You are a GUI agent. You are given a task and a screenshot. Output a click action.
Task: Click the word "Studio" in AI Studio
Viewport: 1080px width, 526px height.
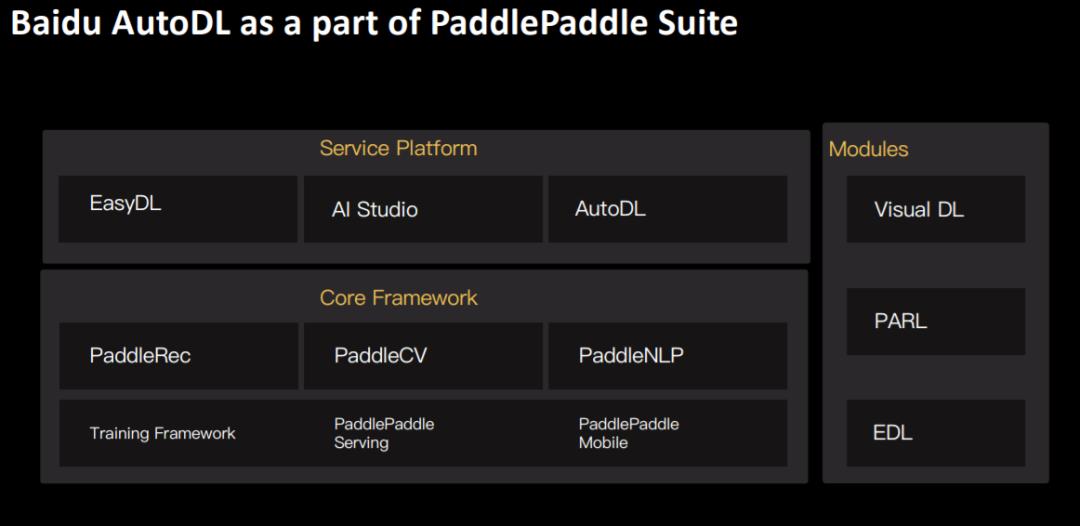click(387, 209)
